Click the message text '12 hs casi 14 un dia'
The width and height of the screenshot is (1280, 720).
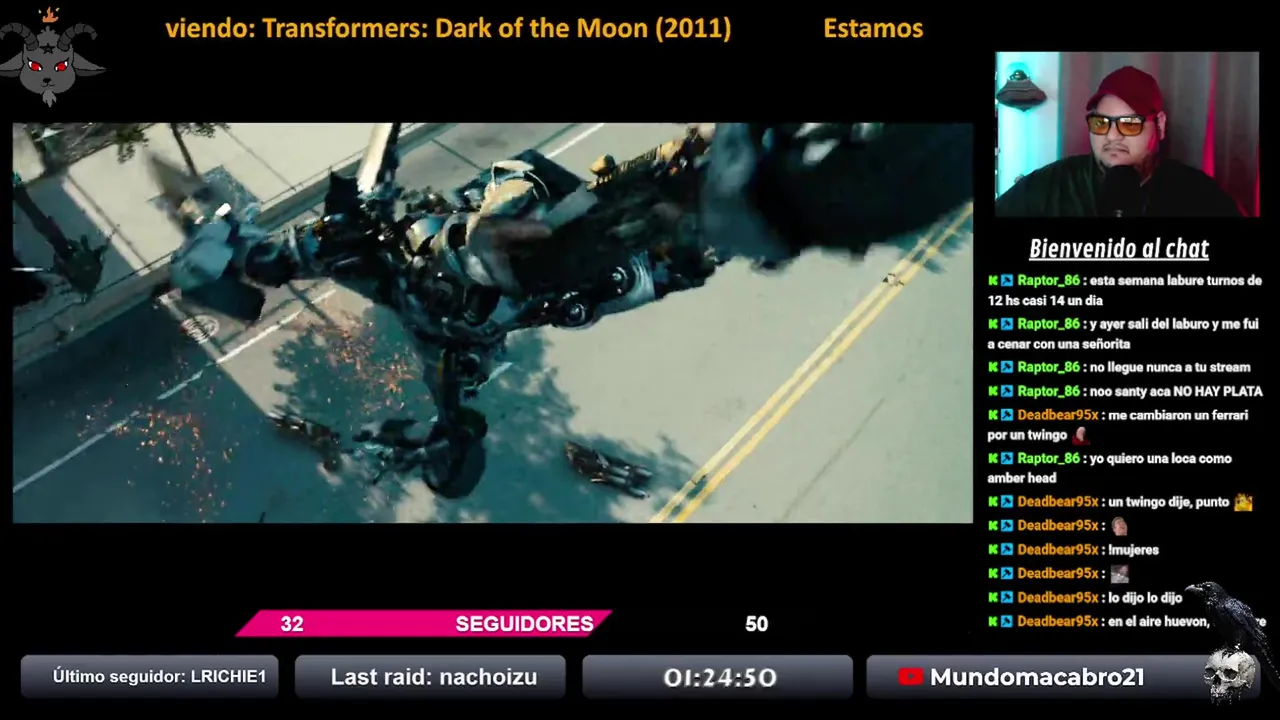click(1045, 300)
